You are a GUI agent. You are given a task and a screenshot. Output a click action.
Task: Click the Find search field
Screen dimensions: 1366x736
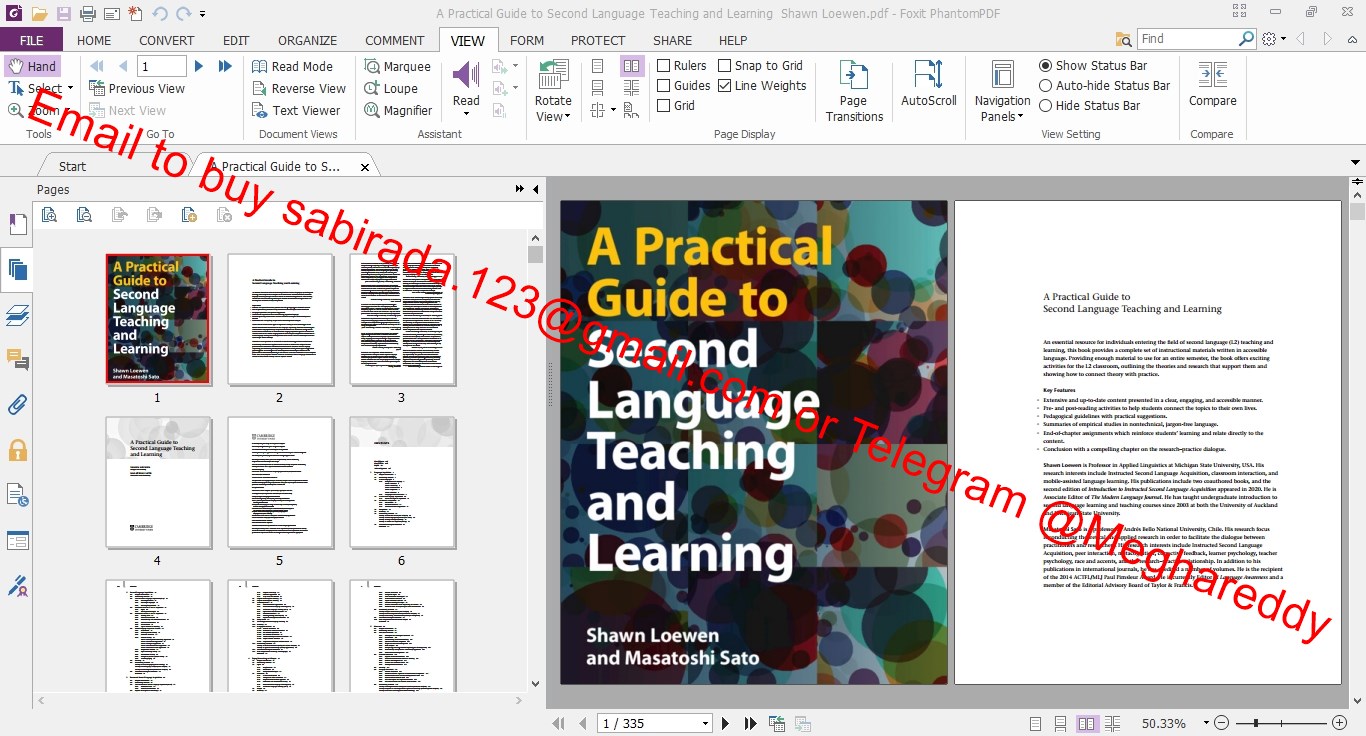pos(1186,38)
